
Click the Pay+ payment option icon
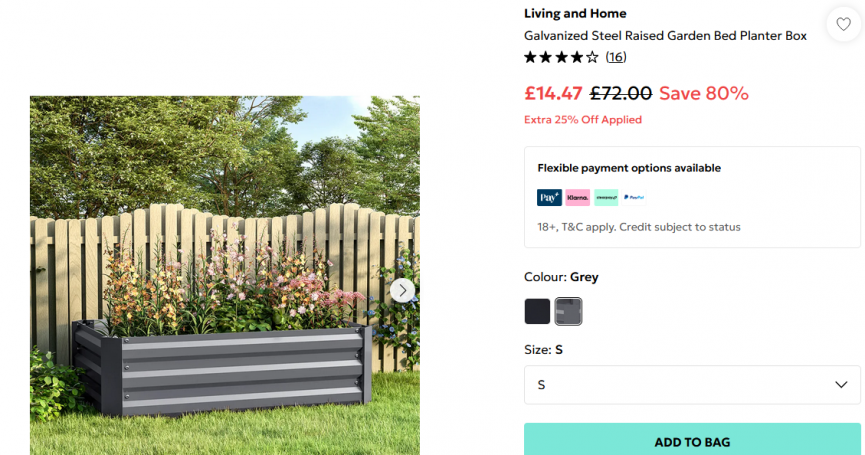pos(549,197)
